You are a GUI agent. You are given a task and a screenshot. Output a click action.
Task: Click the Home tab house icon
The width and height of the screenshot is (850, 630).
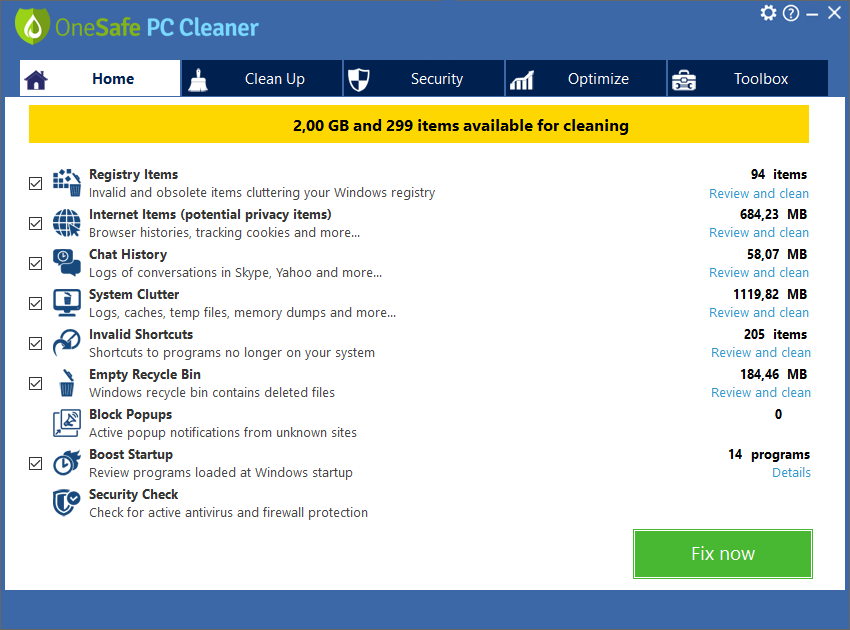(x=36, y=80)
